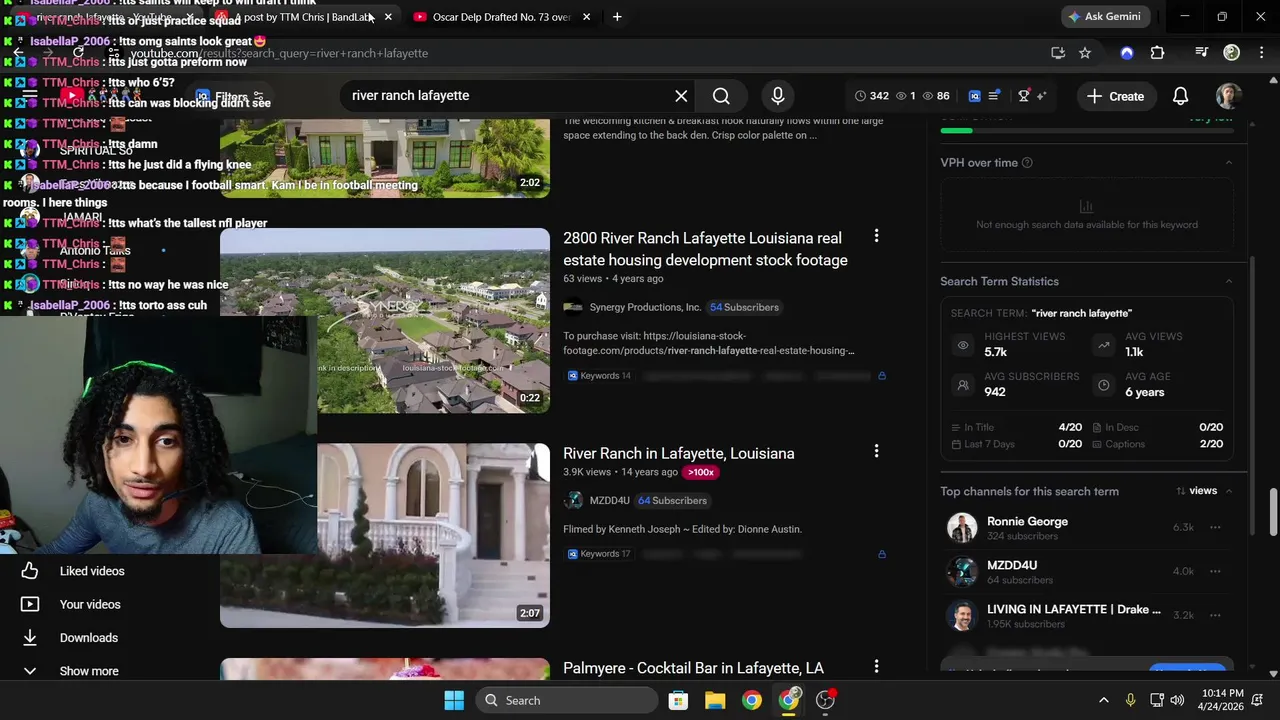Open vidIQ list icon with blue dot
The height and width of the screenshot is (720, 1280).
[994, 96]
